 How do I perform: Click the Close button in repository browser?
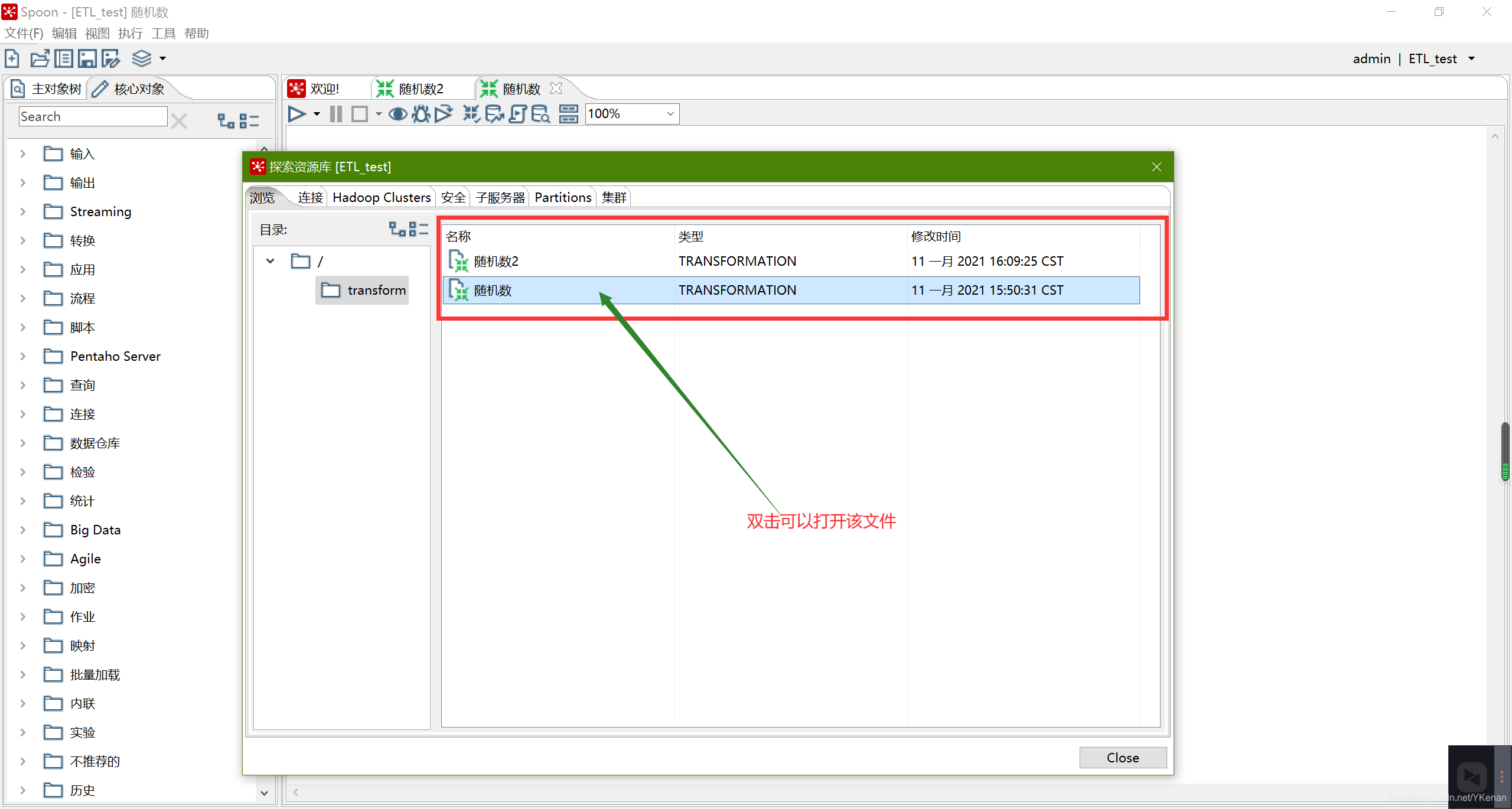pos(1122,757)
